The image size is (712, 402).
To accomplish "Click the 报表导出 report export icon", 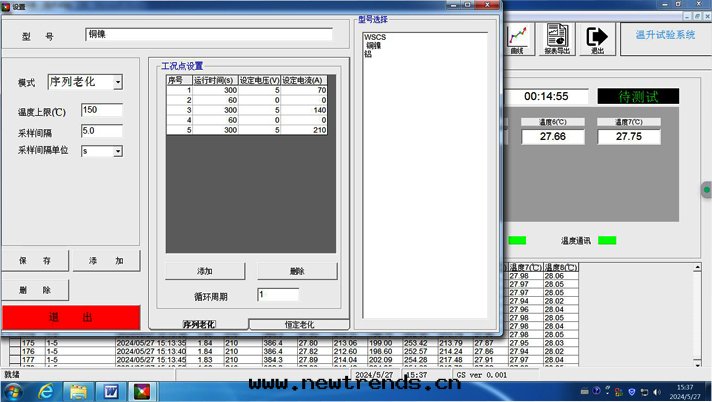I will [x=556, y=38].
